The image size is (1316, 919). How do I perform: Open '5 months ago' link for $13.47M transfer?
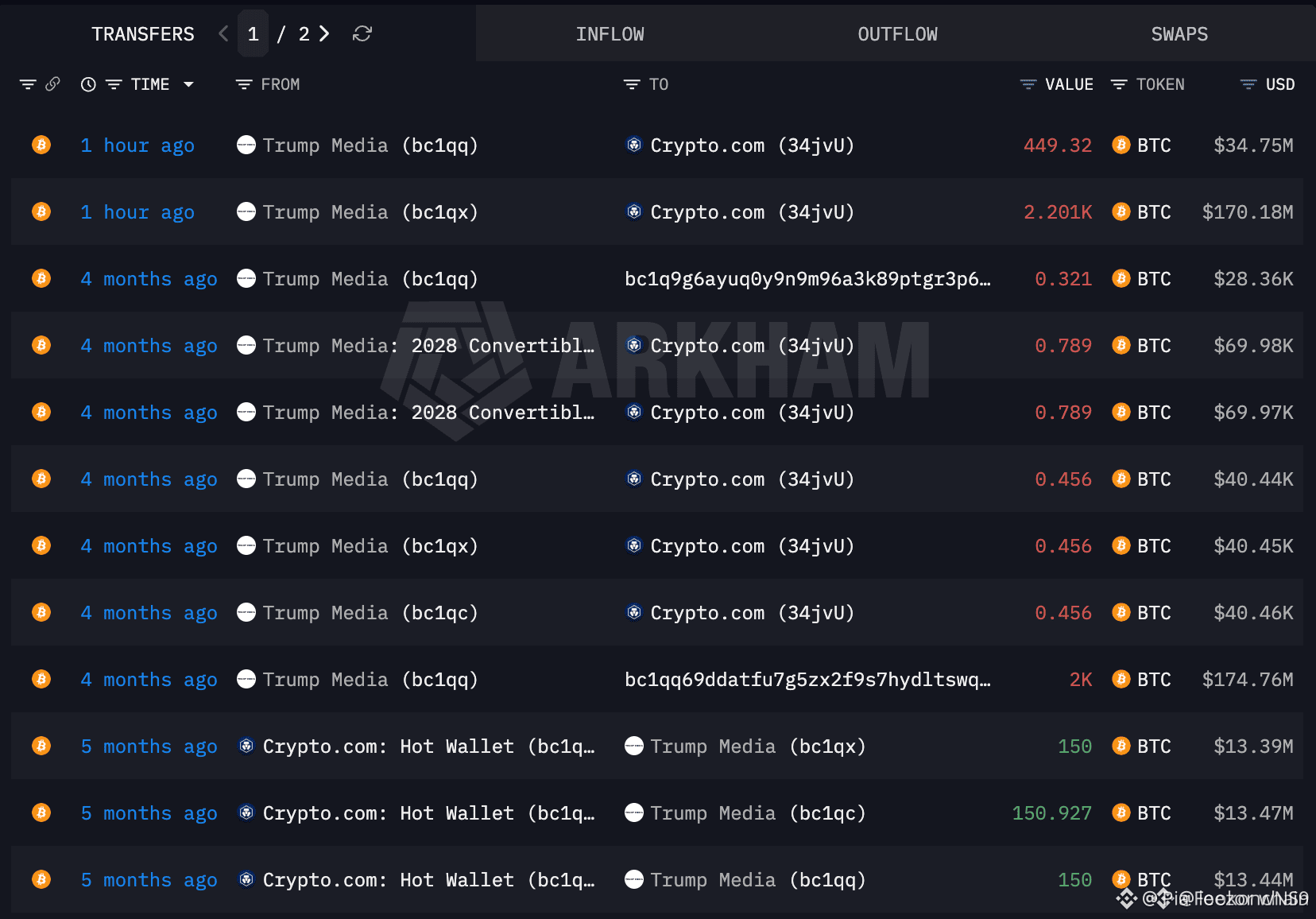(149, 813)
